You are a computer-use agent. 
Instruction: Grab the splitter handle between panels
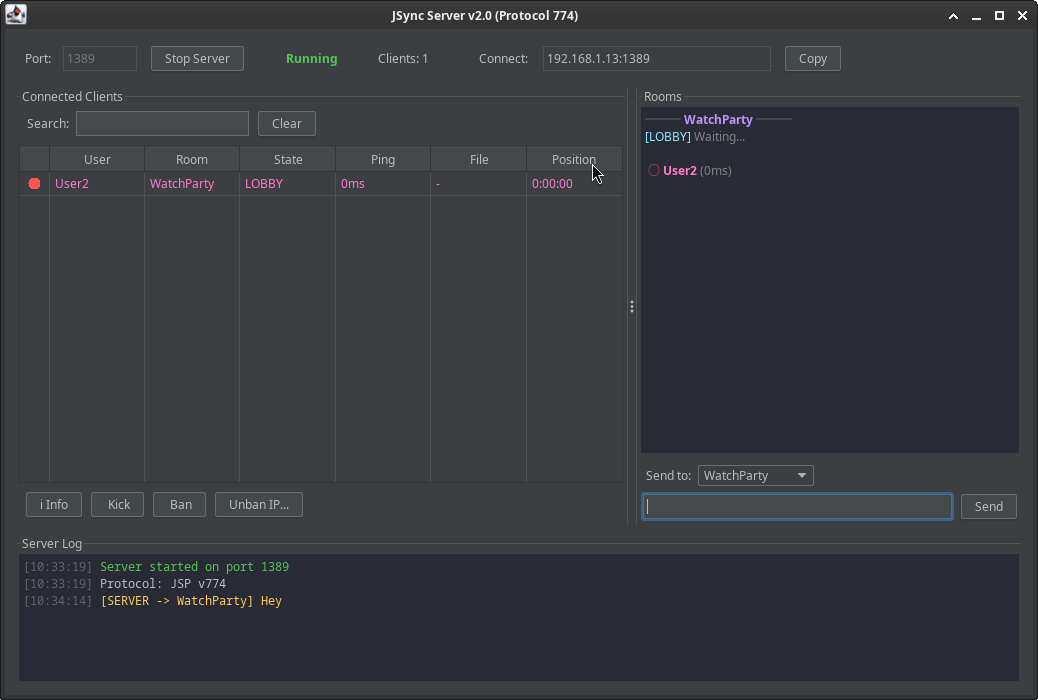pos(632,307)
